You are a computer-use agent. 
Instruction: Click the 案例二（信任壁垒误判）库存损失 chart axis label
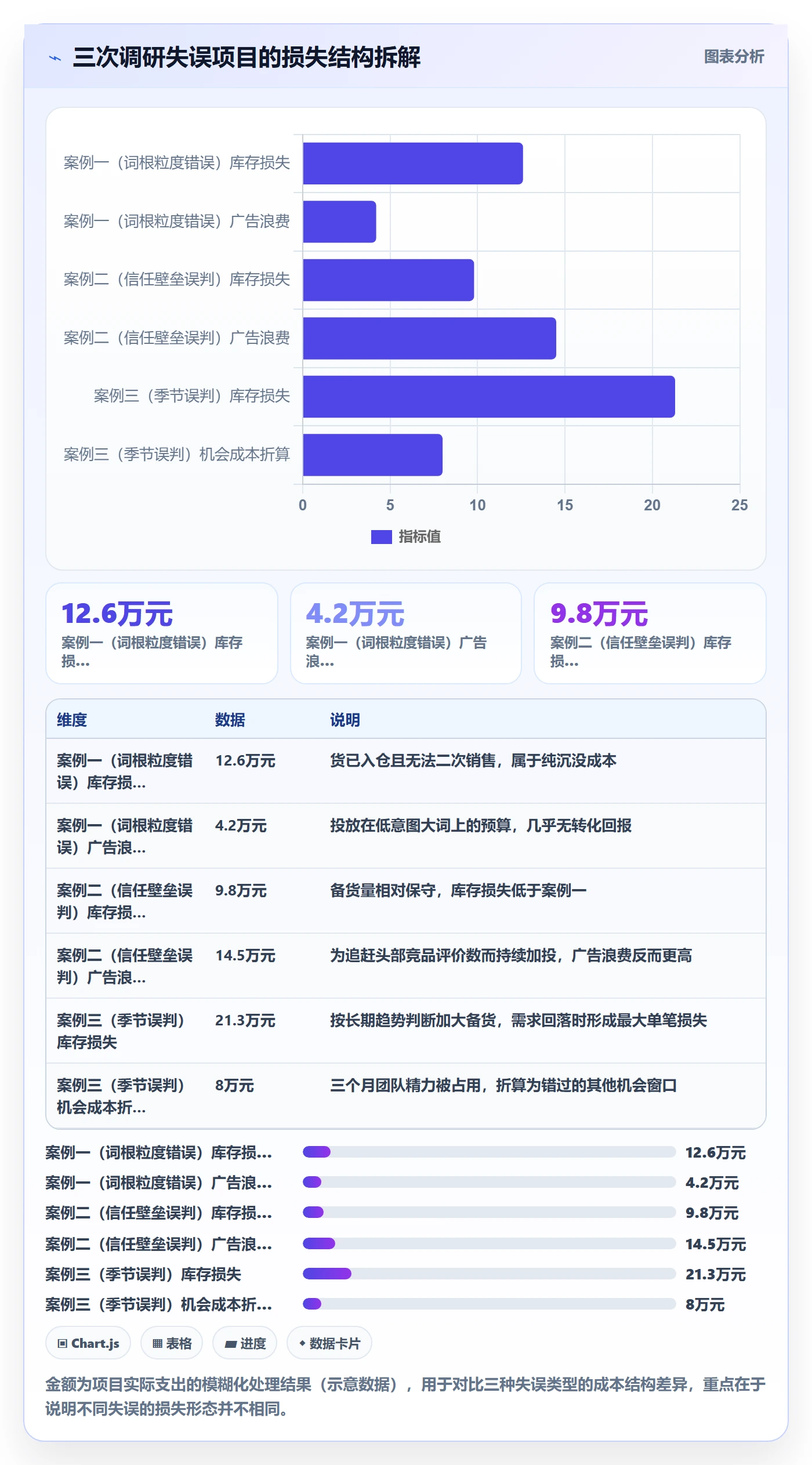tap(177, 280)
